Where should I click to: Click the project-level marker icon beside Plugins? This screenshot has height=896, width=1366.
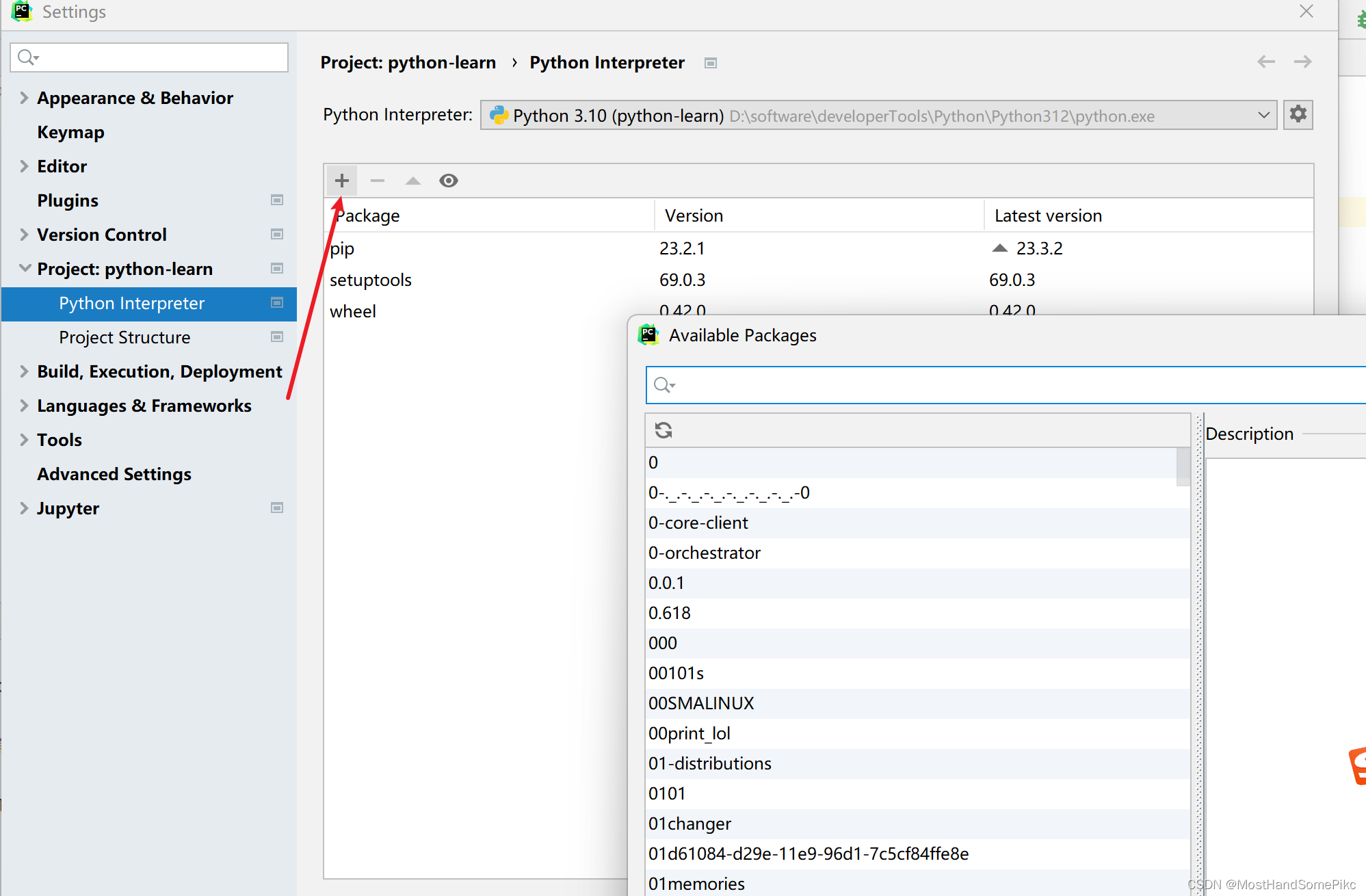[x=277, y=200]
